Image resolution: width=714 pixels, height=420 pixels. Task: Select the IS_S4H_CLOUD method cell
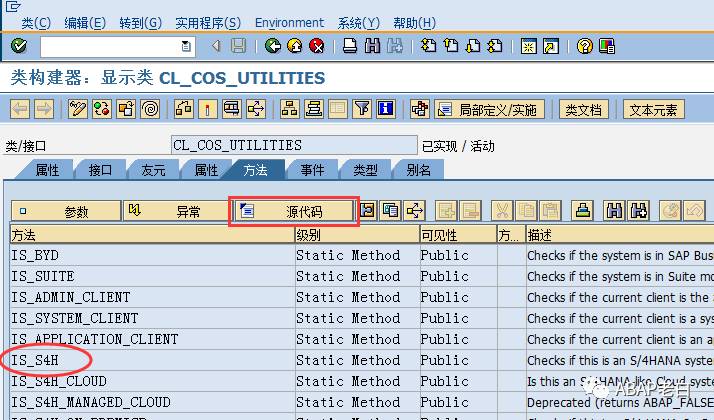tap(153, 381)
